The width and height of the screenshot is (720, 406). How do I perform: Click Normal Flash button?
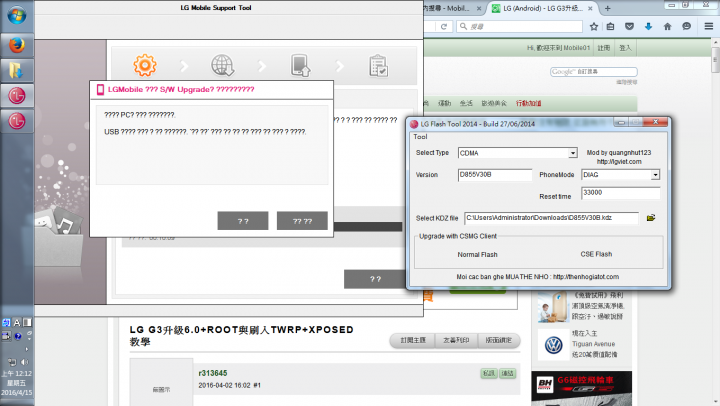click(477, 254)
